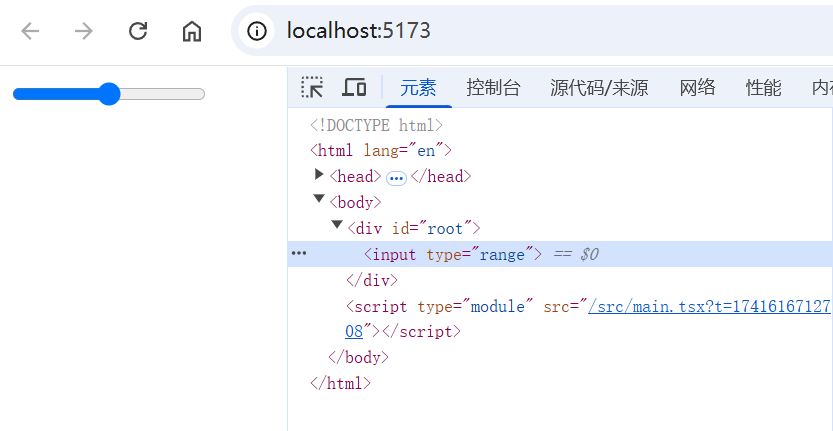Activate the DevTools inspect element picker
833x431 pixels.
tap(312, 87)
